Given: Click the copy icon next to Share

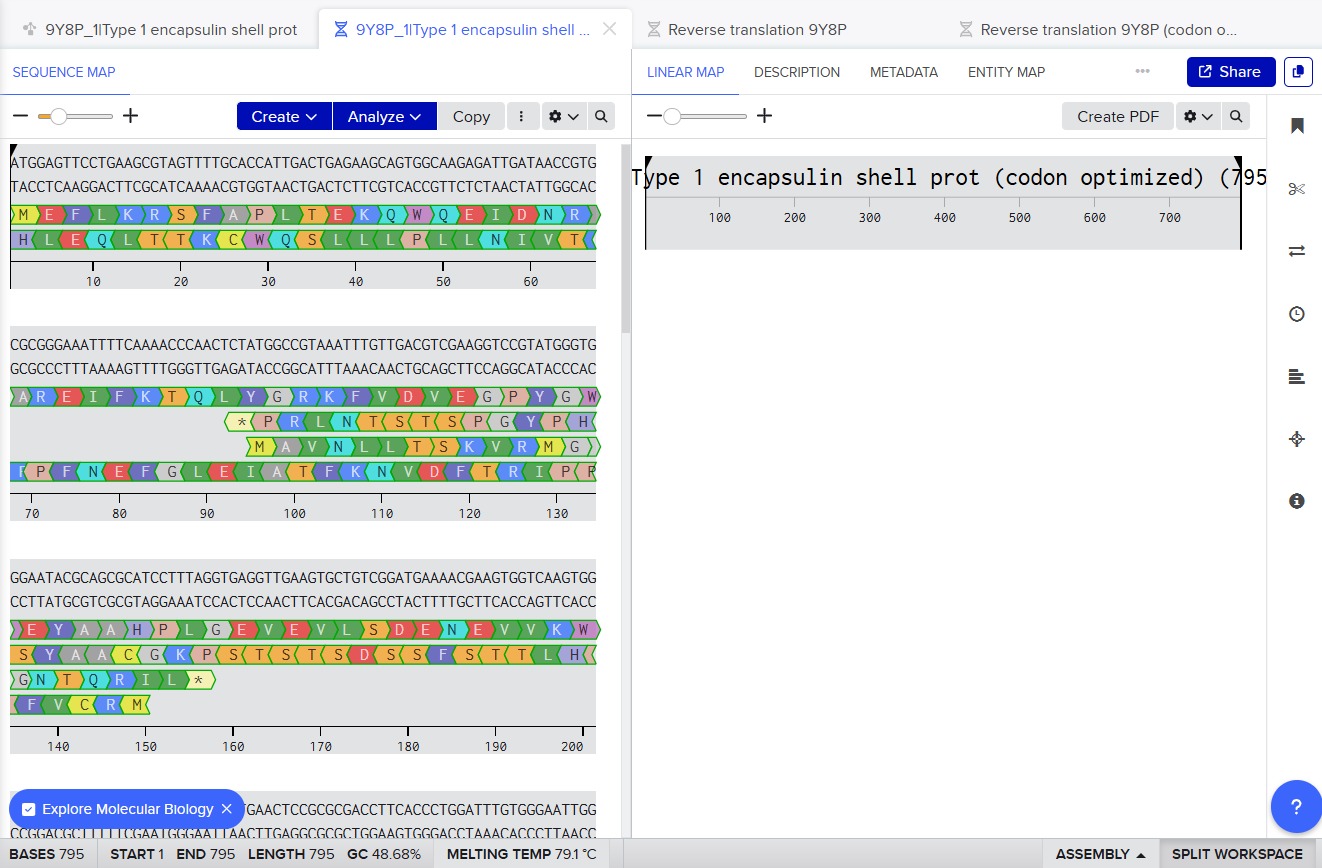Looking at the screenshot, I should point(1298,72).
